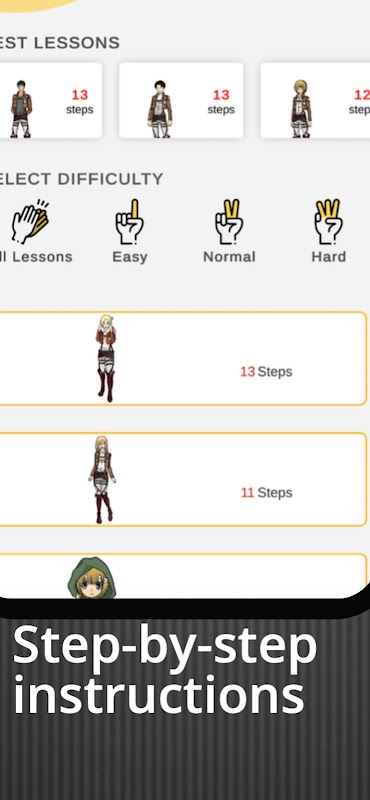
Task: Tap the All Lessons label
Action: click(36, 257)
